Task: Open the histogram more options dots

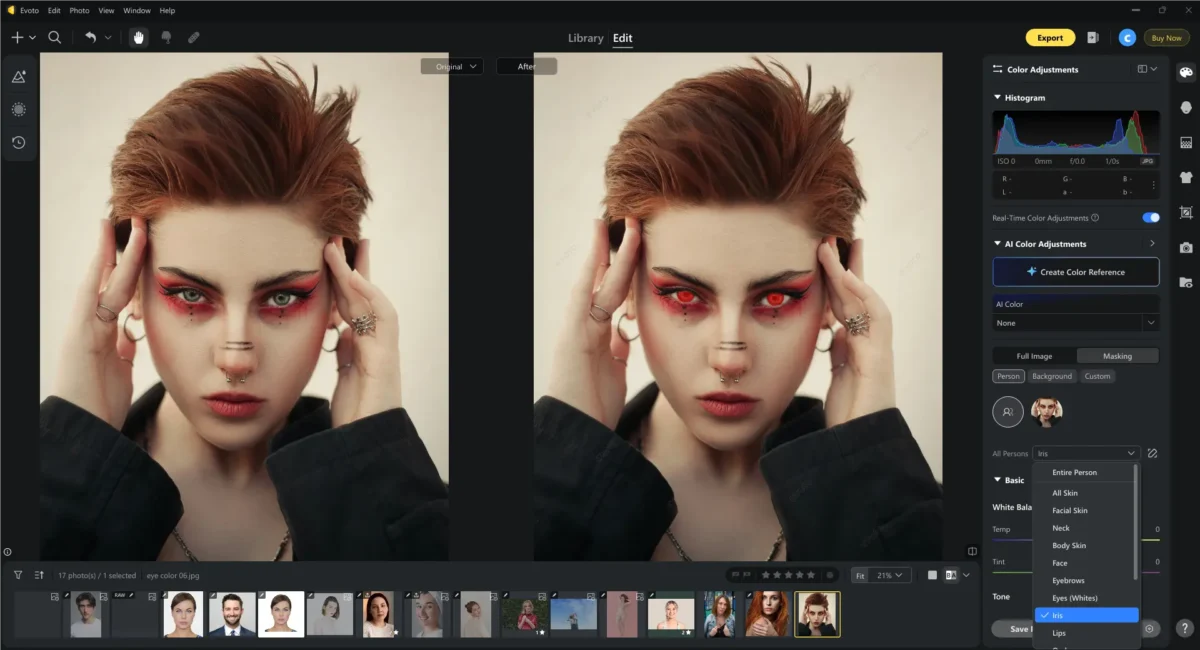Action: (1154, 185)
